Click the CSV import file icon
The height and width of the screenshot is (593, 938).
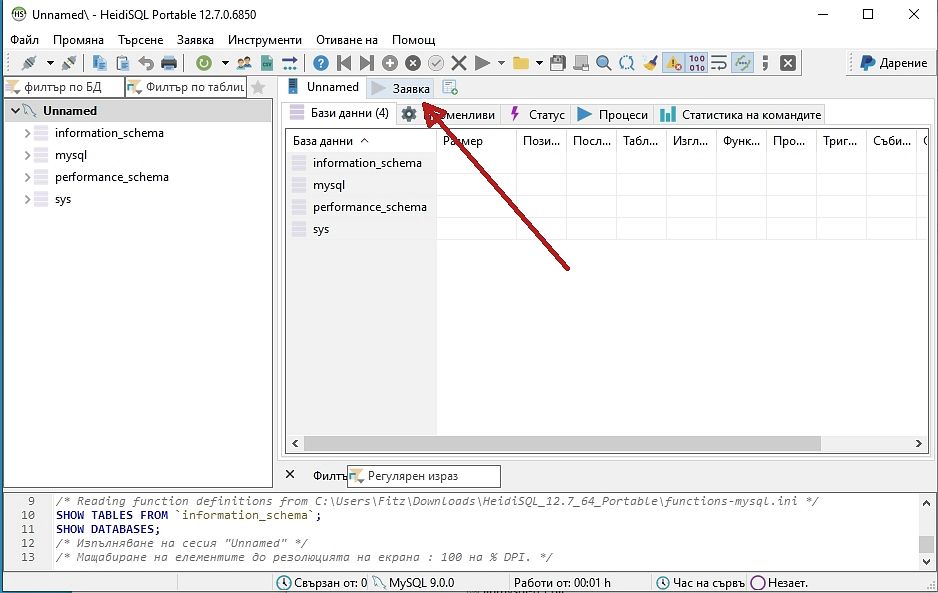tap(267, 63)
